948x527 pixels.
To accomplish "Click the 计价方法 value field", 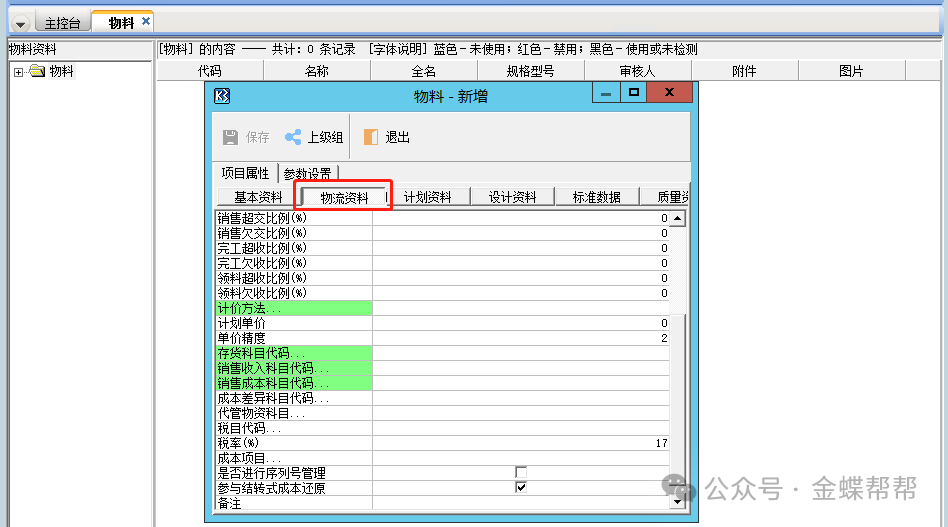I will [521, 308].
